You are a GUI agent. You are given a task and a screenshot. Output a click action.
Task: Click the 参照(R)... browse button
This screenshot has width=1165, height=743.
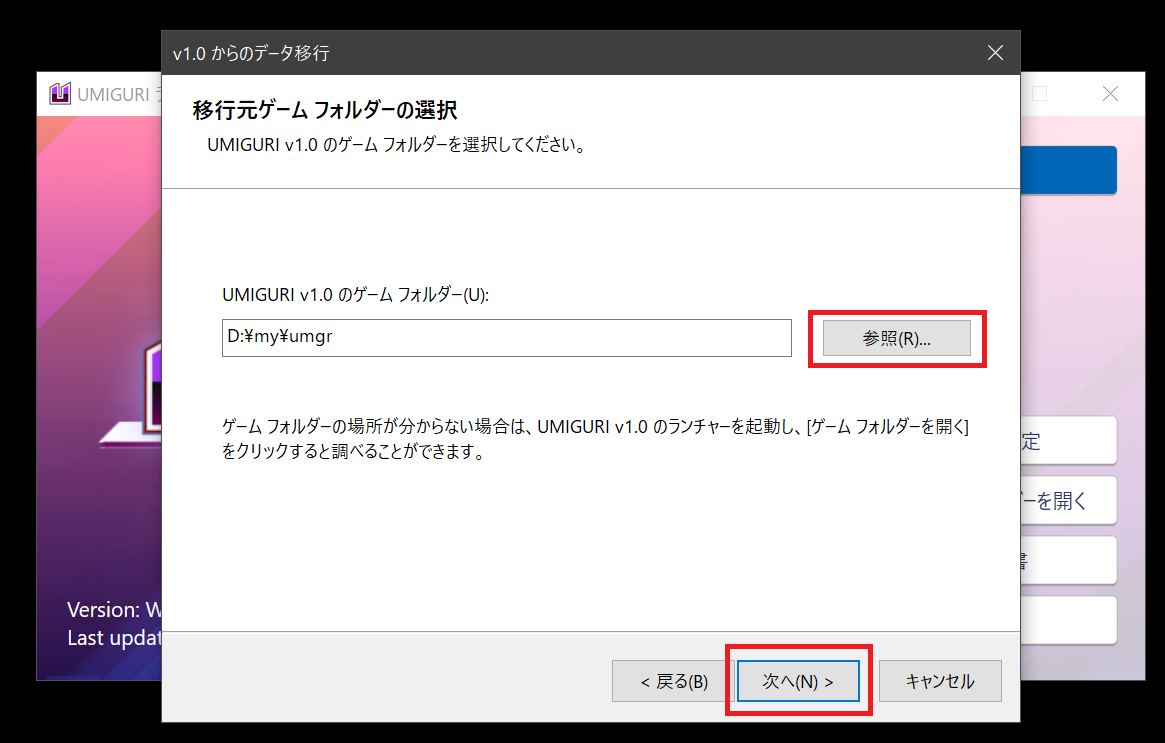[x=896, y=338]
